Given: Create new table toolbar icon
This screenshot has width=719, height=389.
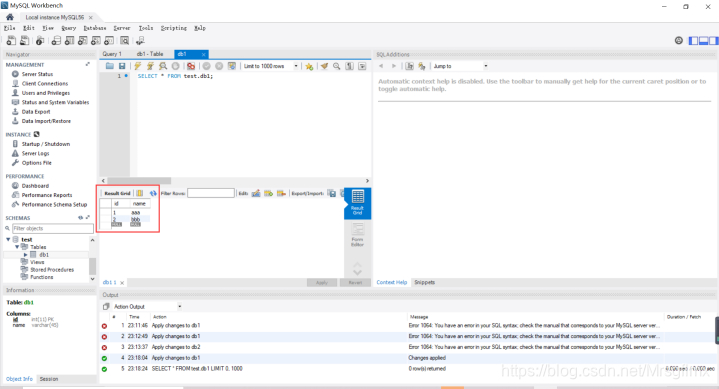Looking at the screenshot, I should [x=69, y=41].
